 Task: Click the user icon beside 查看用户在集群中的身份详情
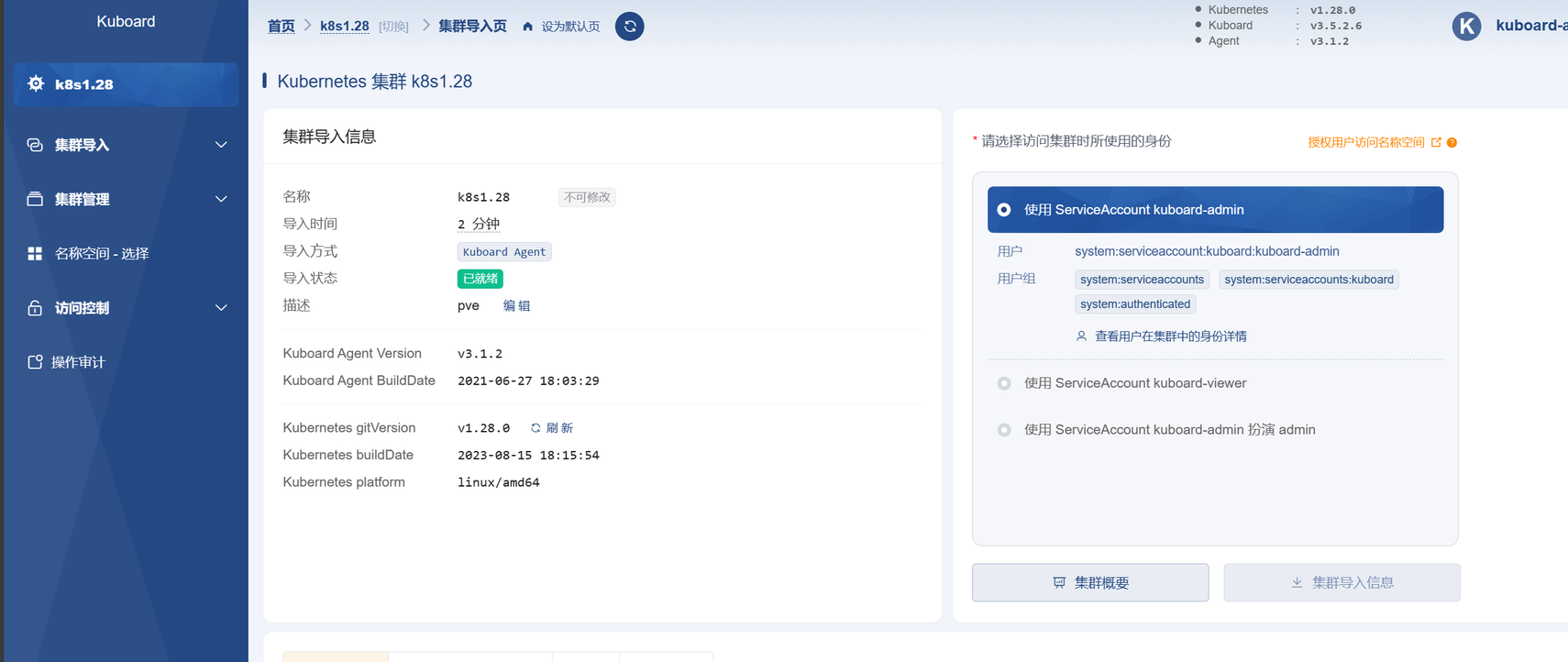[x=1081, y=337]
